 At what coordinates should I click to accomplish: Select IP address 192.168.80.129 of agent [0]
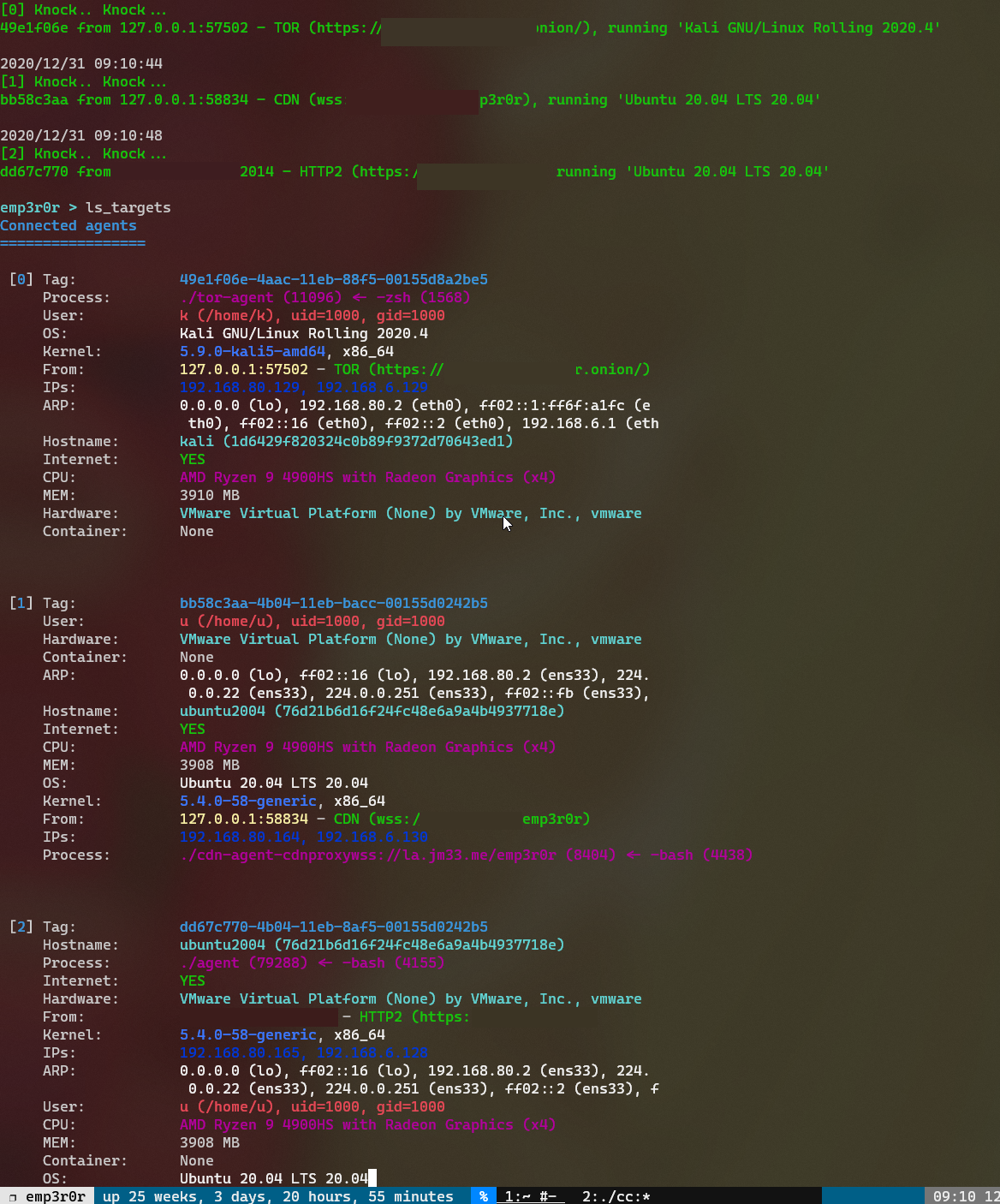(242, 387)
